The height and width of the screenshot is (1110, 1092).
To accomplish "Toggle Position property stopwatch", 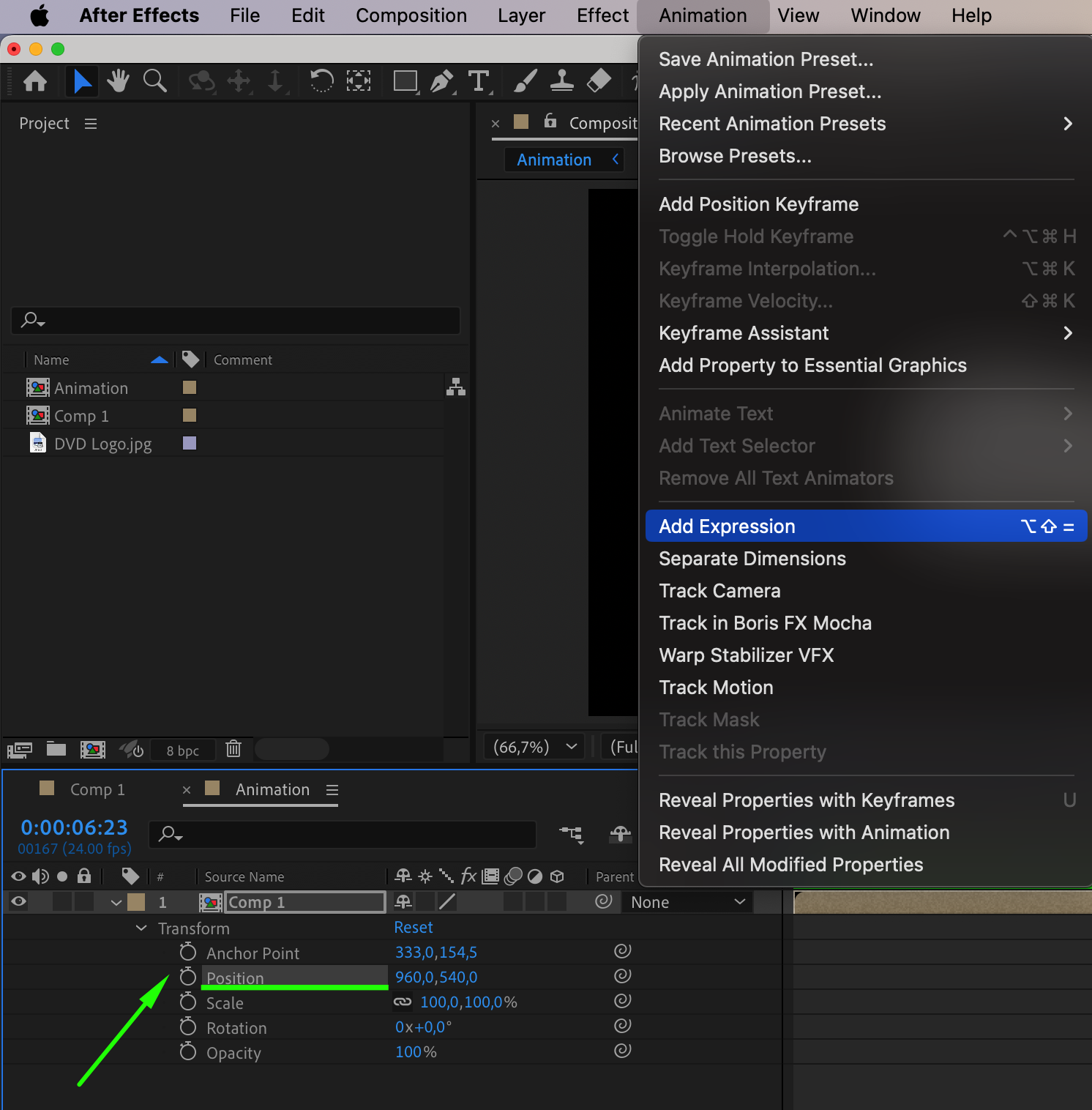I will point(188,977).
